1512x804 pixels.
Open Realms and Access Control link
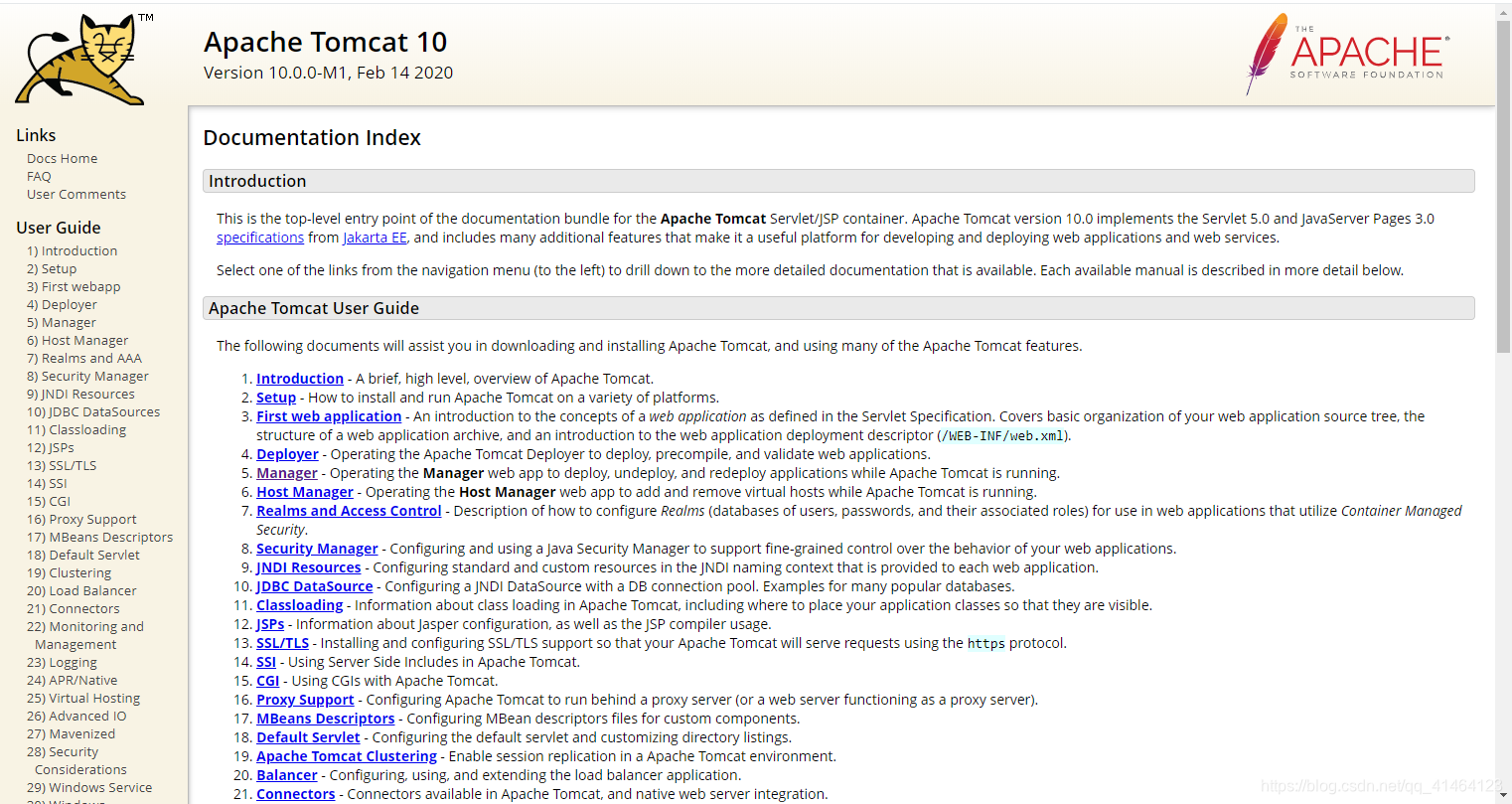point(349,511)
